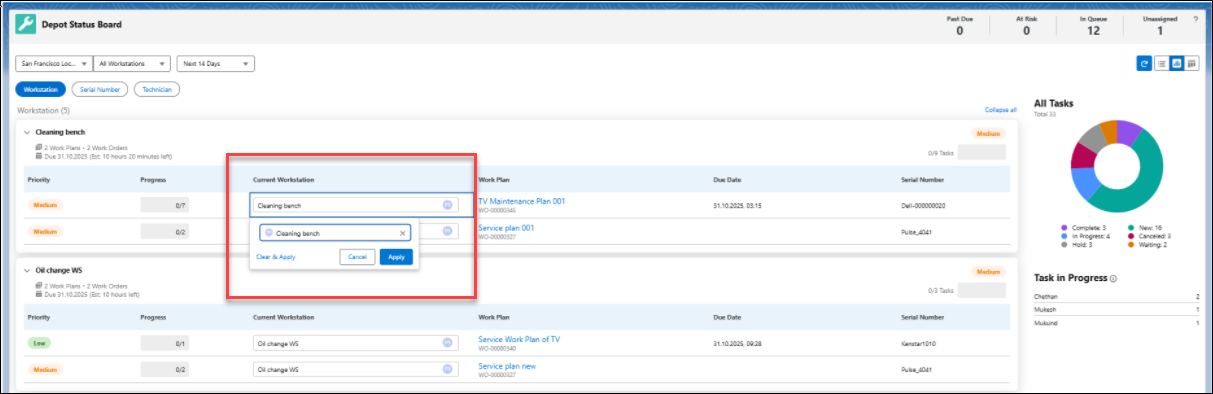Click the Mukesh row in Task in Progress
The image size is (1213, 394).
click(1116, 310)
